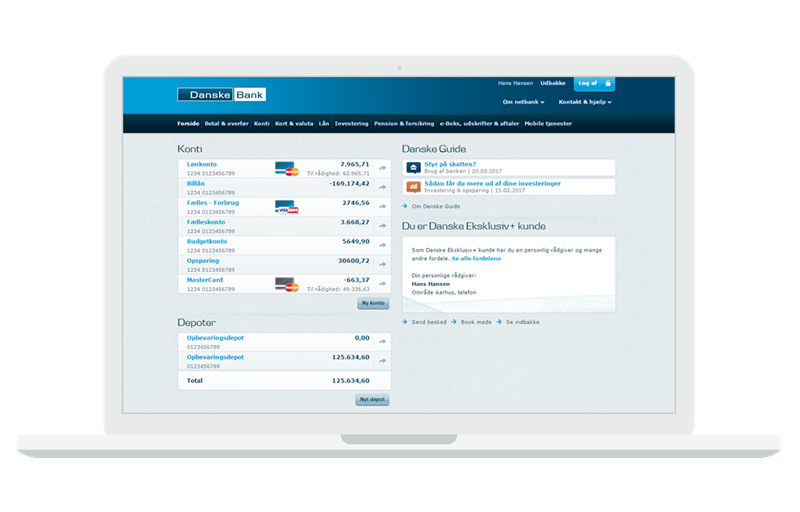This screenshot has width=800, height=512.
Task: Click the arrow icon on the Billån row
Action: 382,188
